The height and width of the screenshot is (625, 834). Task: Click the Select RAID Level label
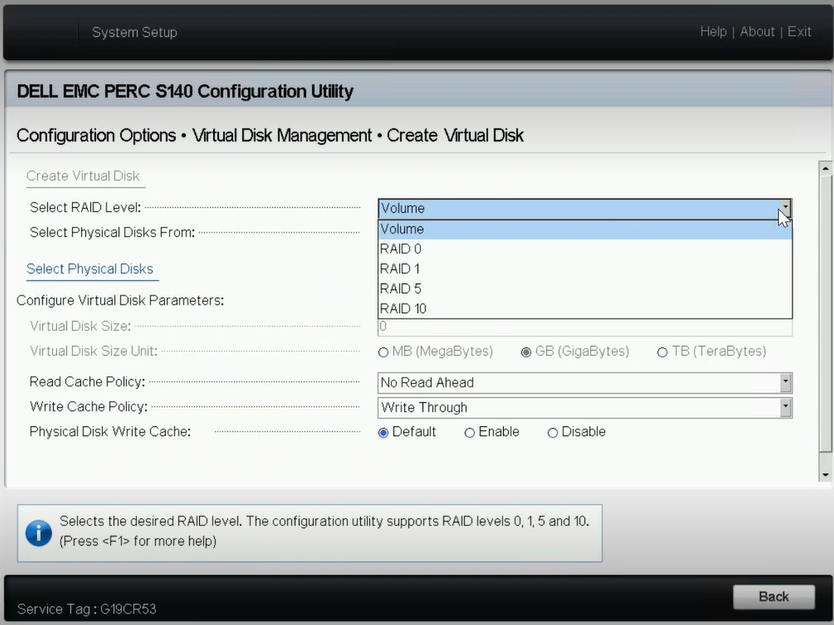point(85,207)
